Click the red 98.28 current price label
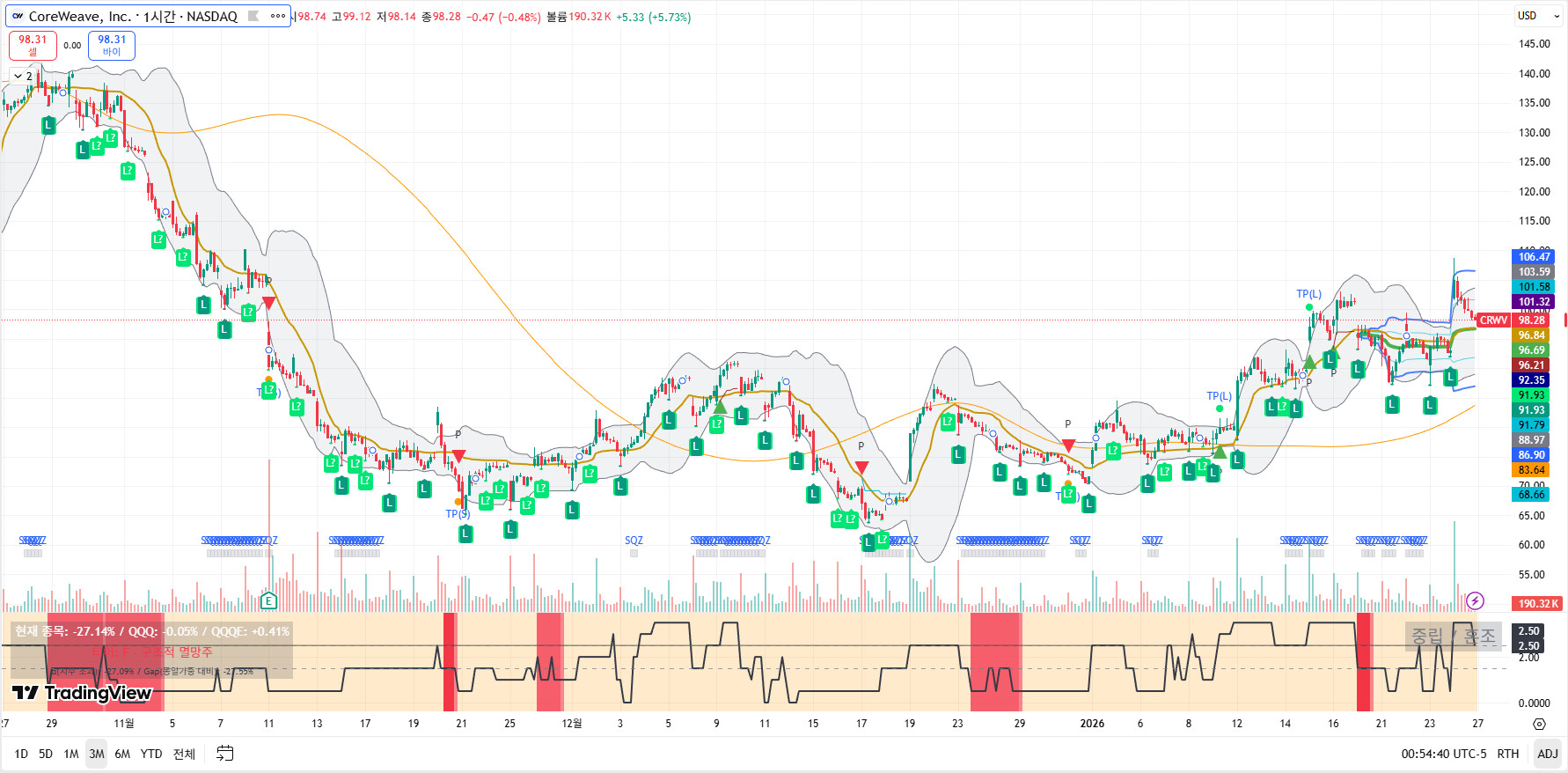The image size is (1568, 773). coord(1531,320)
